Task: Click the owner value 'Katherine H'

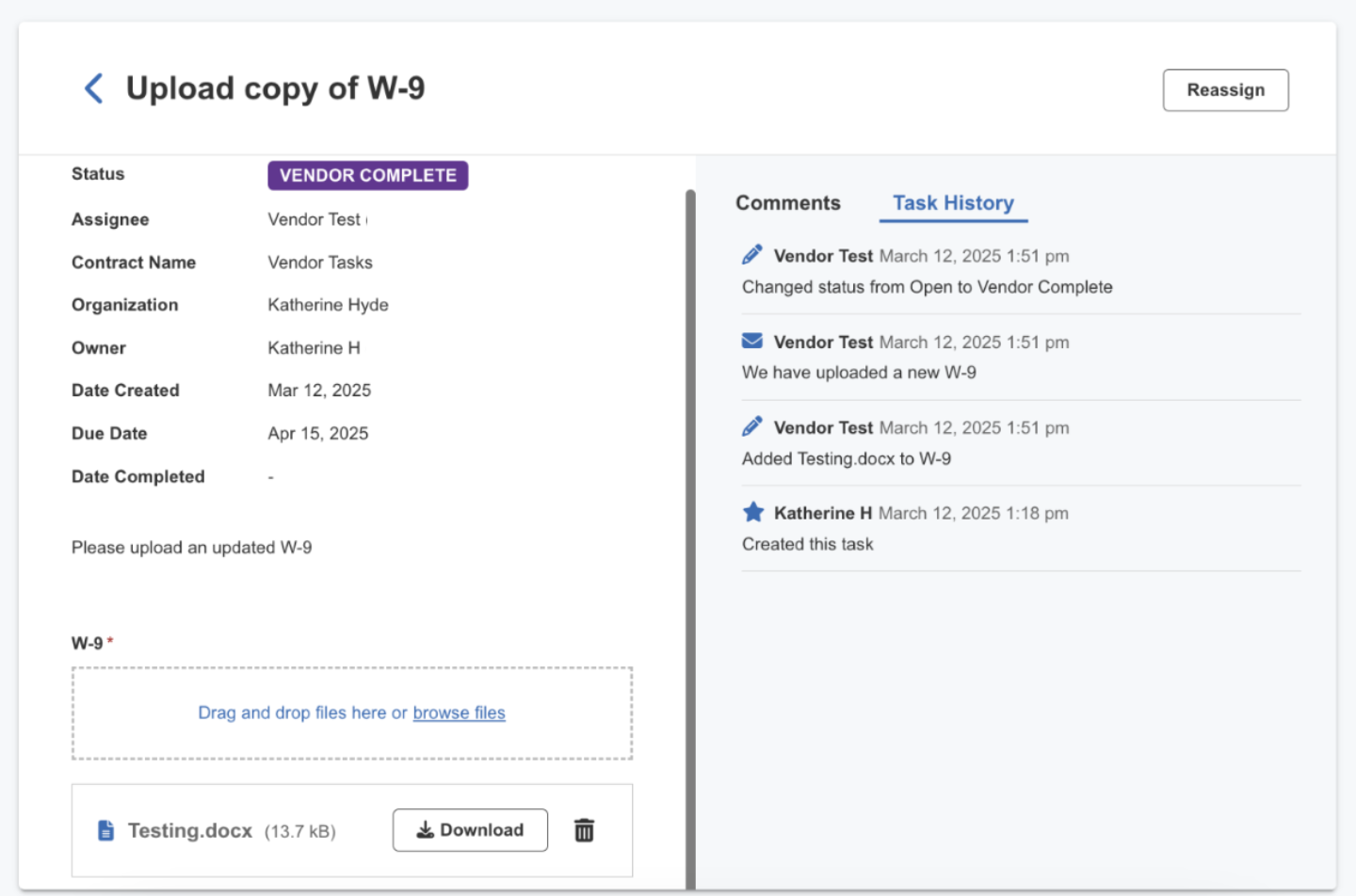Action: tap(314, 348)
